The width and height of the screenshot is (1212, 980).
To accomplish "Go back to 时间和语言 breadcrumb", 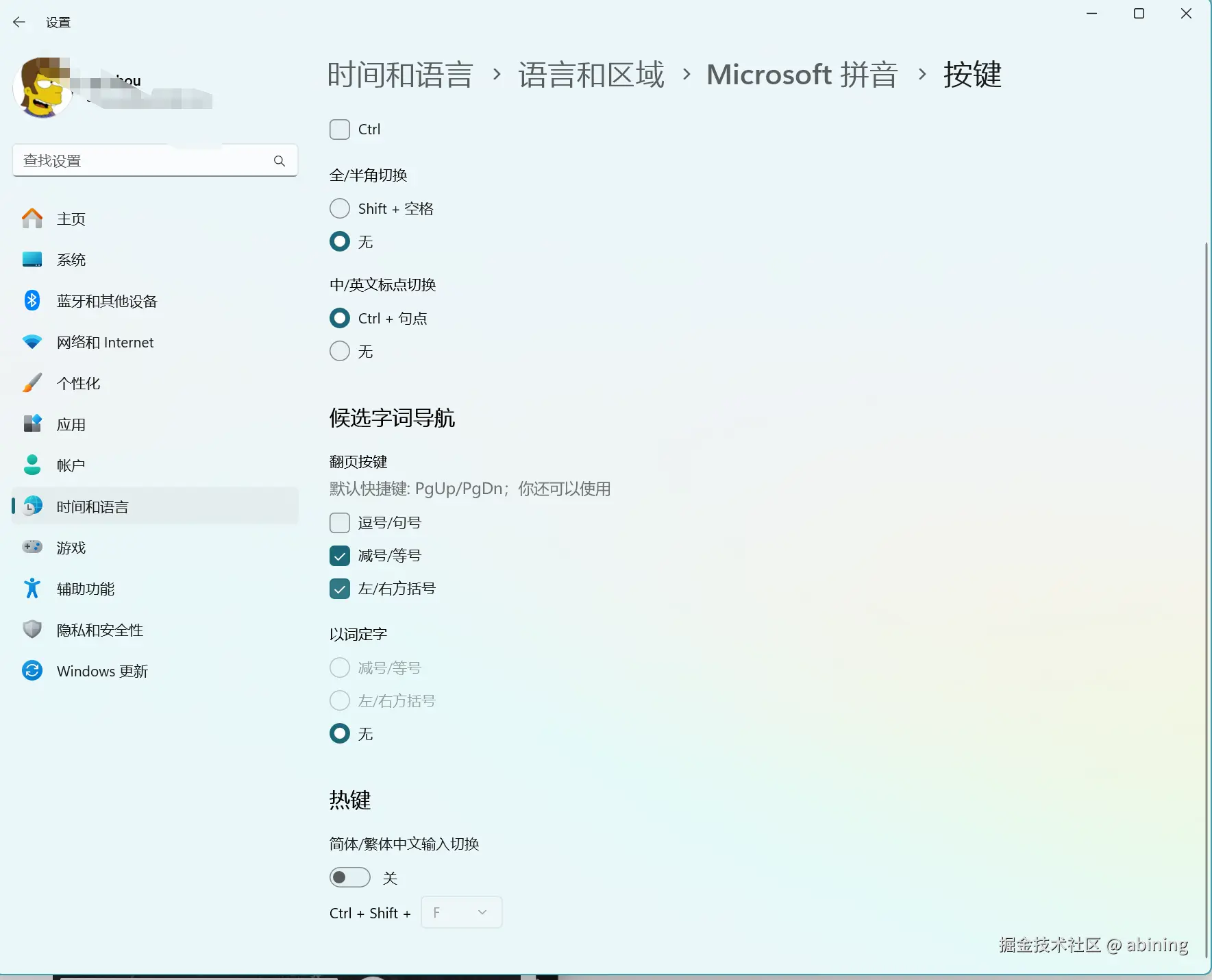I will (x=400, y=74).
